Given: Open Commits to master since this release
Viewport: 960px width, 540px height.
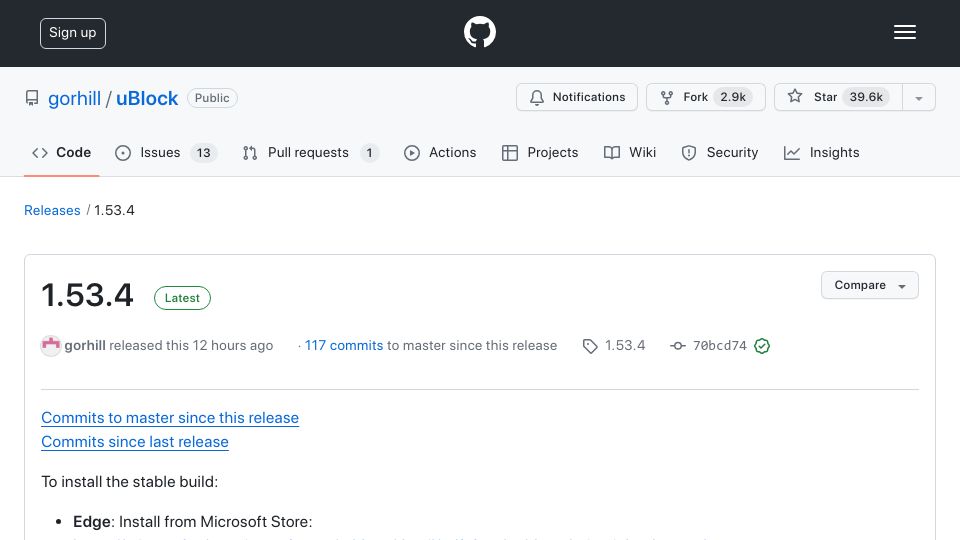Looking at the screenshot, I should coord(170,418).
